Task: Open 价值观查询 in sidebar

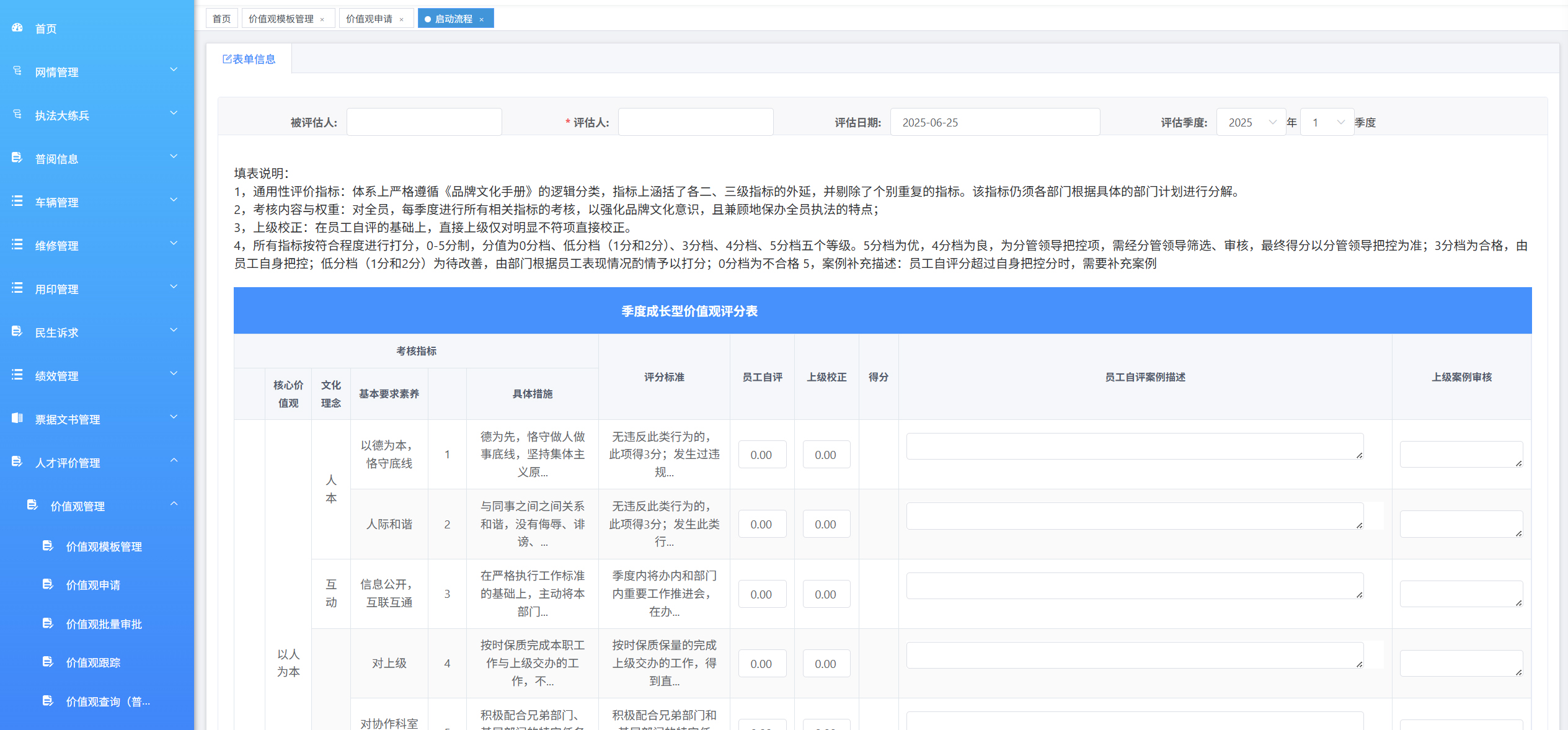Action: [108, 701]
